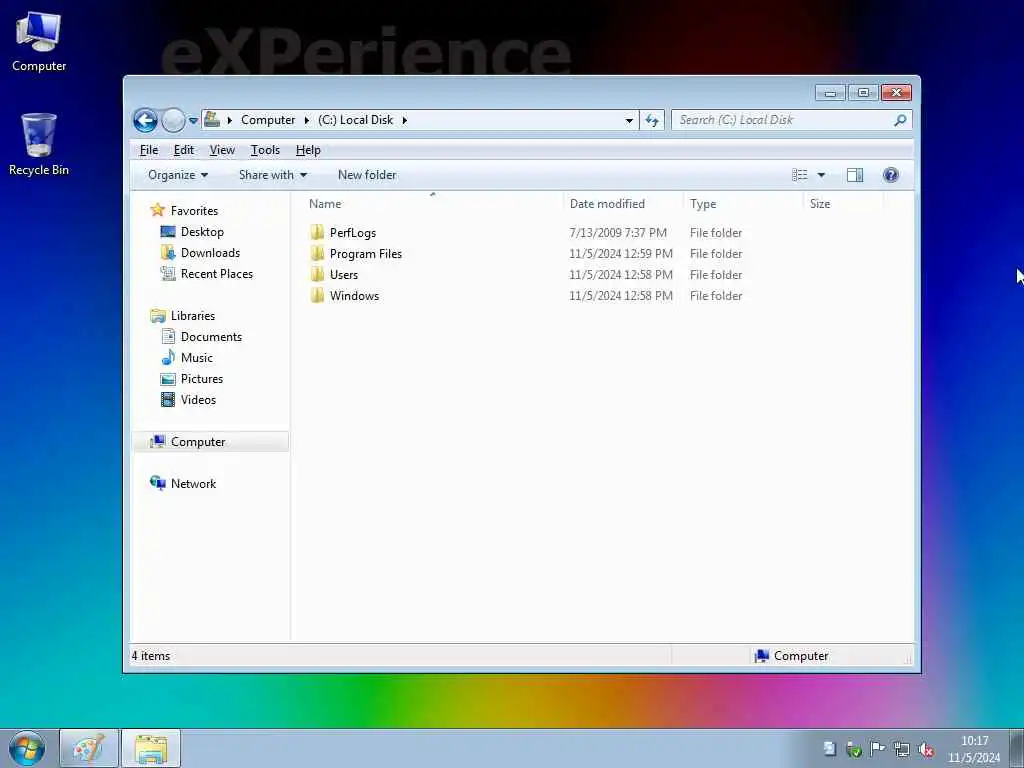Click the muted volume tray icon
Image resolution: width=1024 pixels, height=768 pixels.
point(926,749)
